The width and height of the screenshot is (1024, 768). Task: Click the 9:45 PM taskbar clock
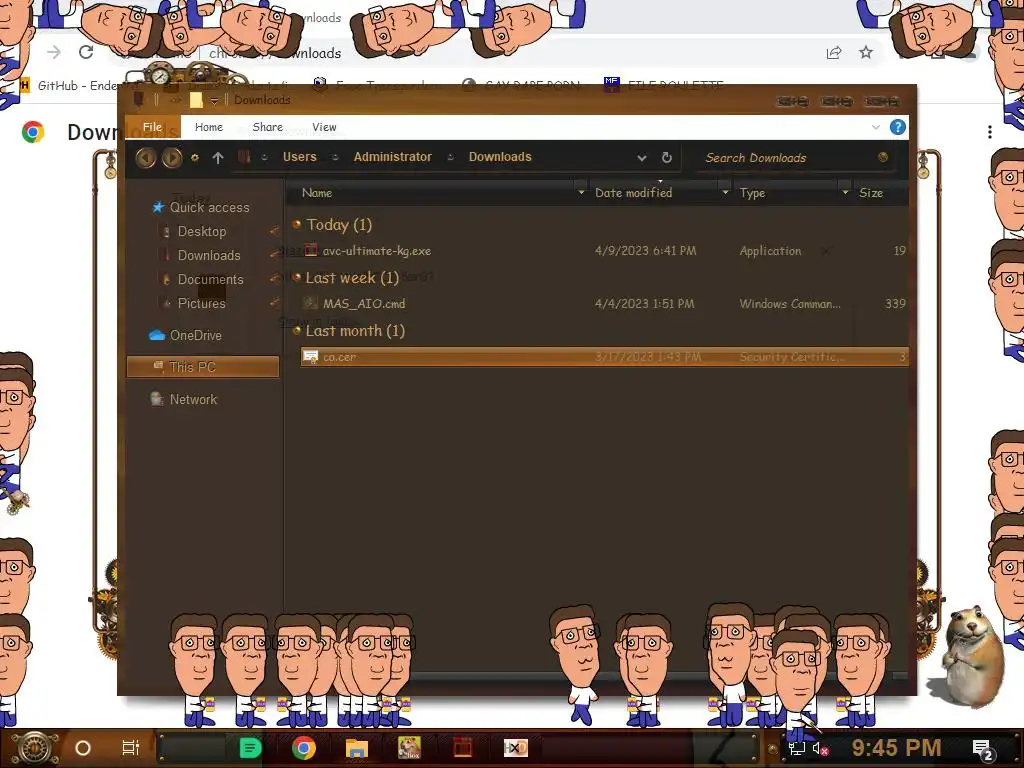(896, 748)
